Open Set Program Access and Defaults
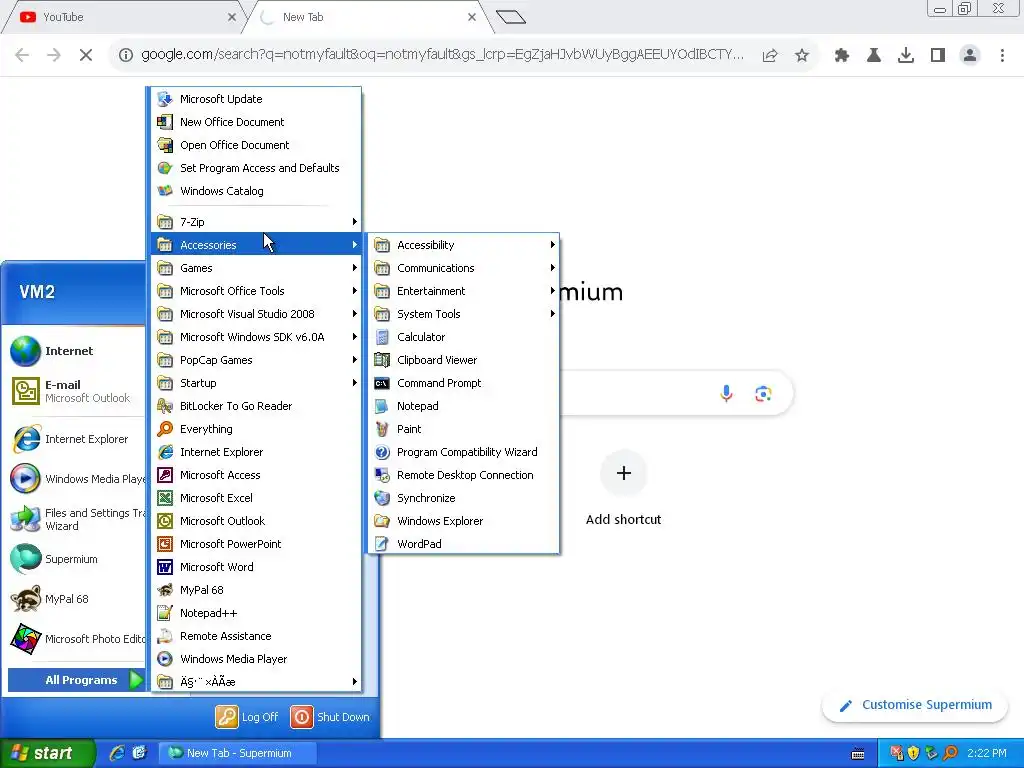The image size is (1024, 768). click(x=256, y=168)
